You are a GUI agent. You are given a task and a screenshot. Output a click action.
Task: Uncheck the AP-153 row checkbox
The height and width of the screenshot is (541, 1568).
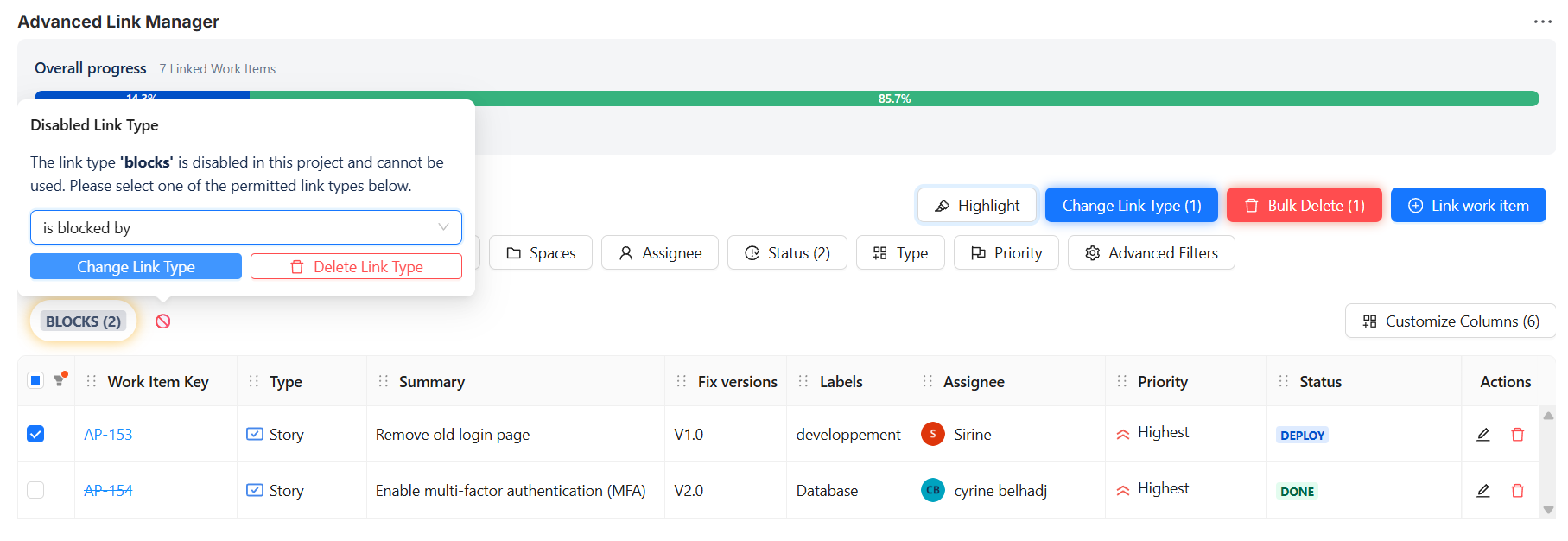(x=35, y=434)
